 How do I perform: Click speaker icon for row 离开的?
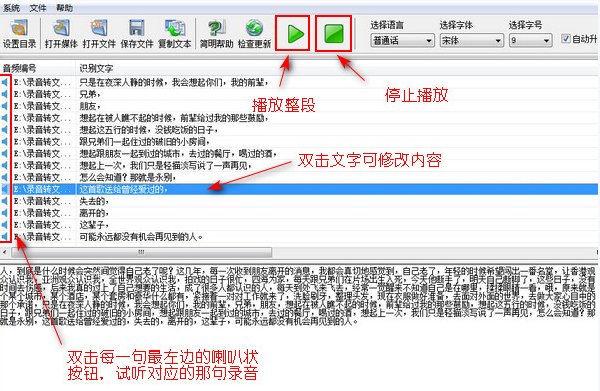[x=5, y=213]
